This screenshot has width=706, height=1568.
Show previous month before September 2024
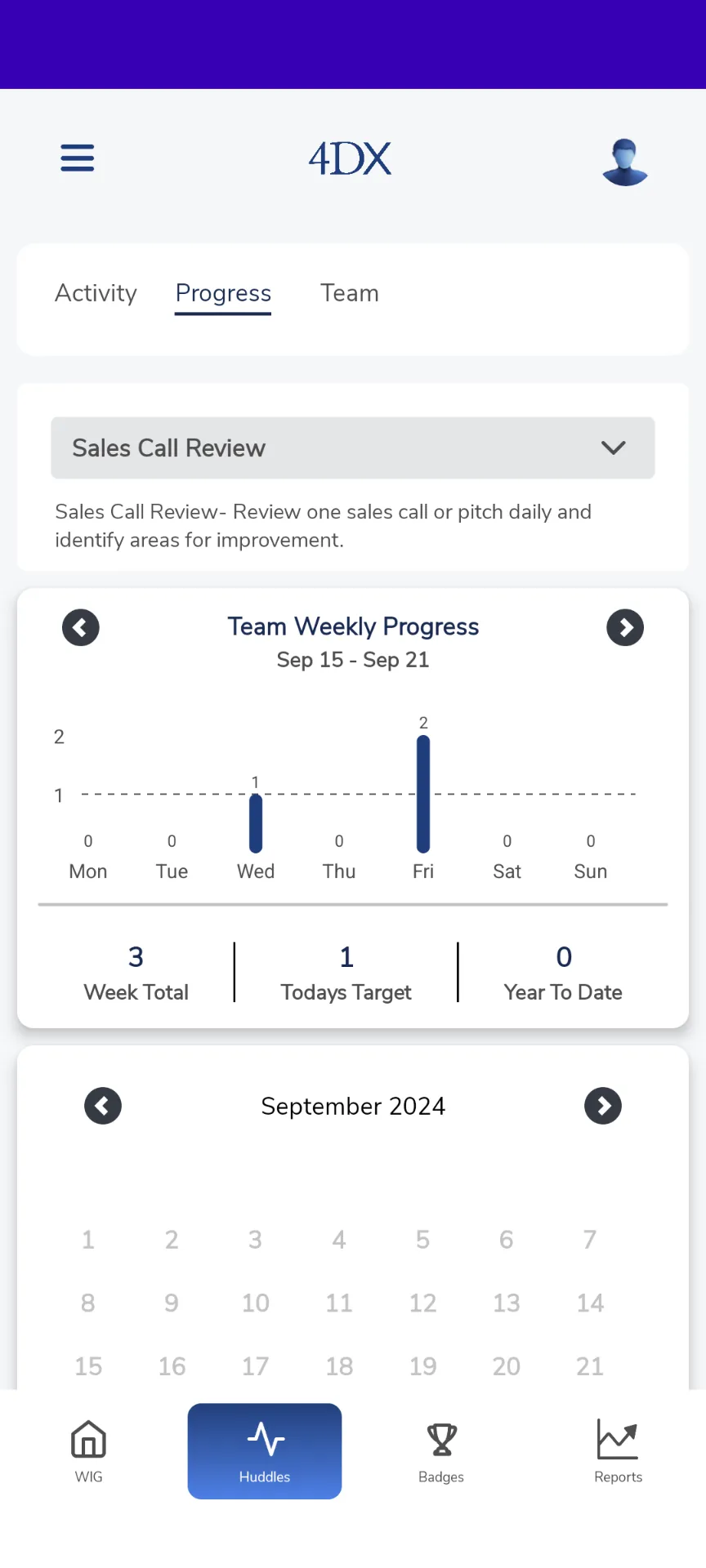103,1106
